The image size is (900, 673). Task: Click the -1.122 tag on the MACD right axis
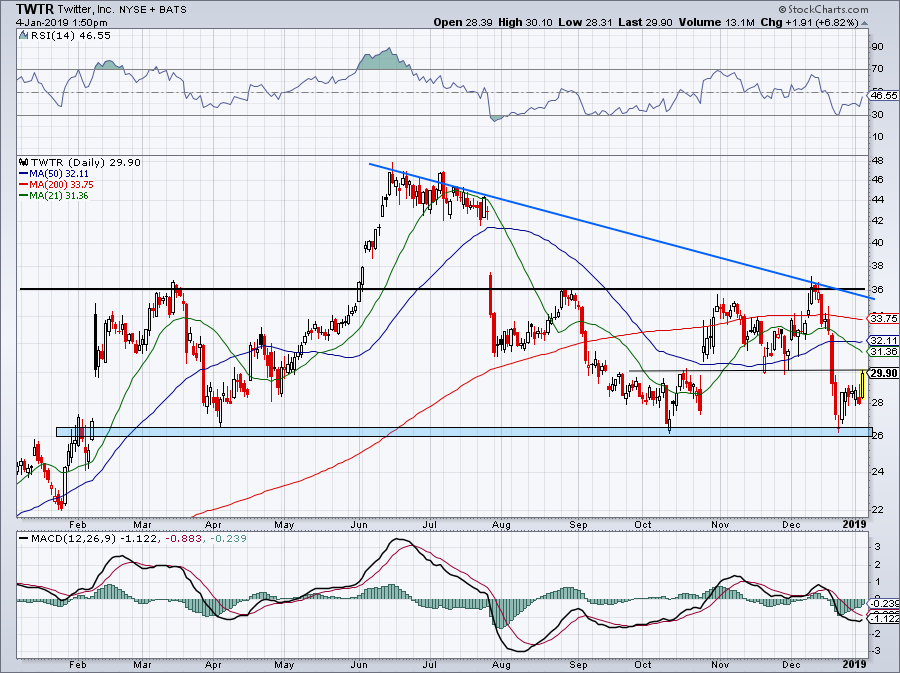883,618
